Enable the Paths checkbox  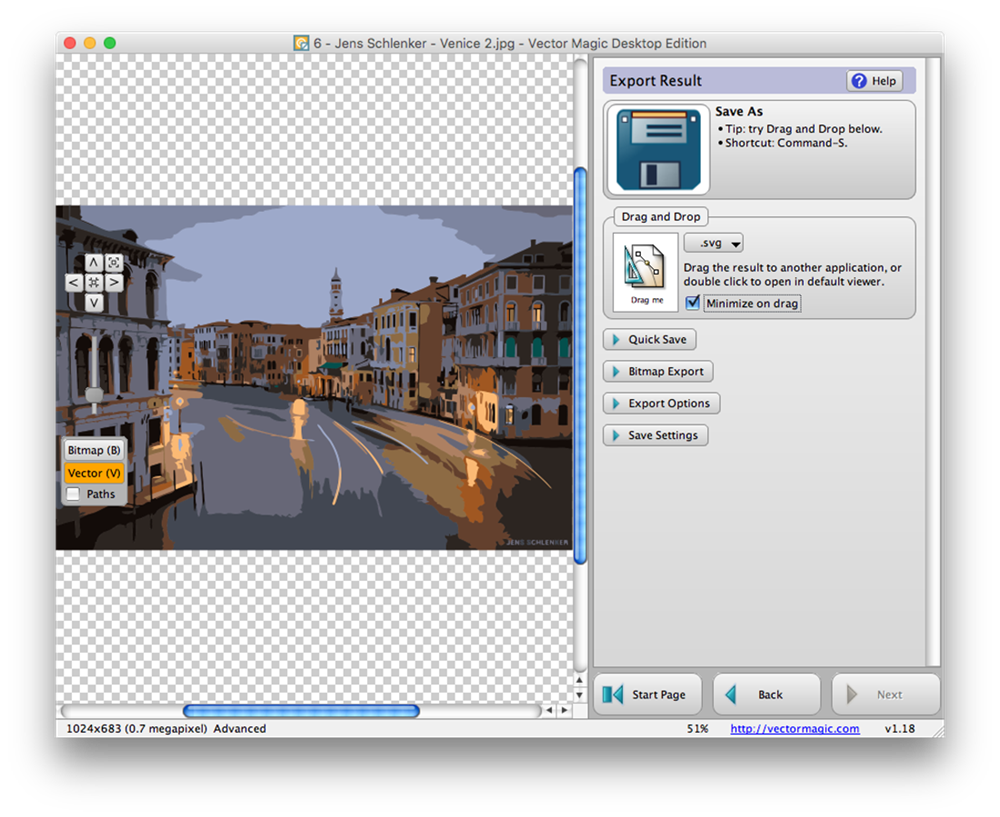[73, 494]
